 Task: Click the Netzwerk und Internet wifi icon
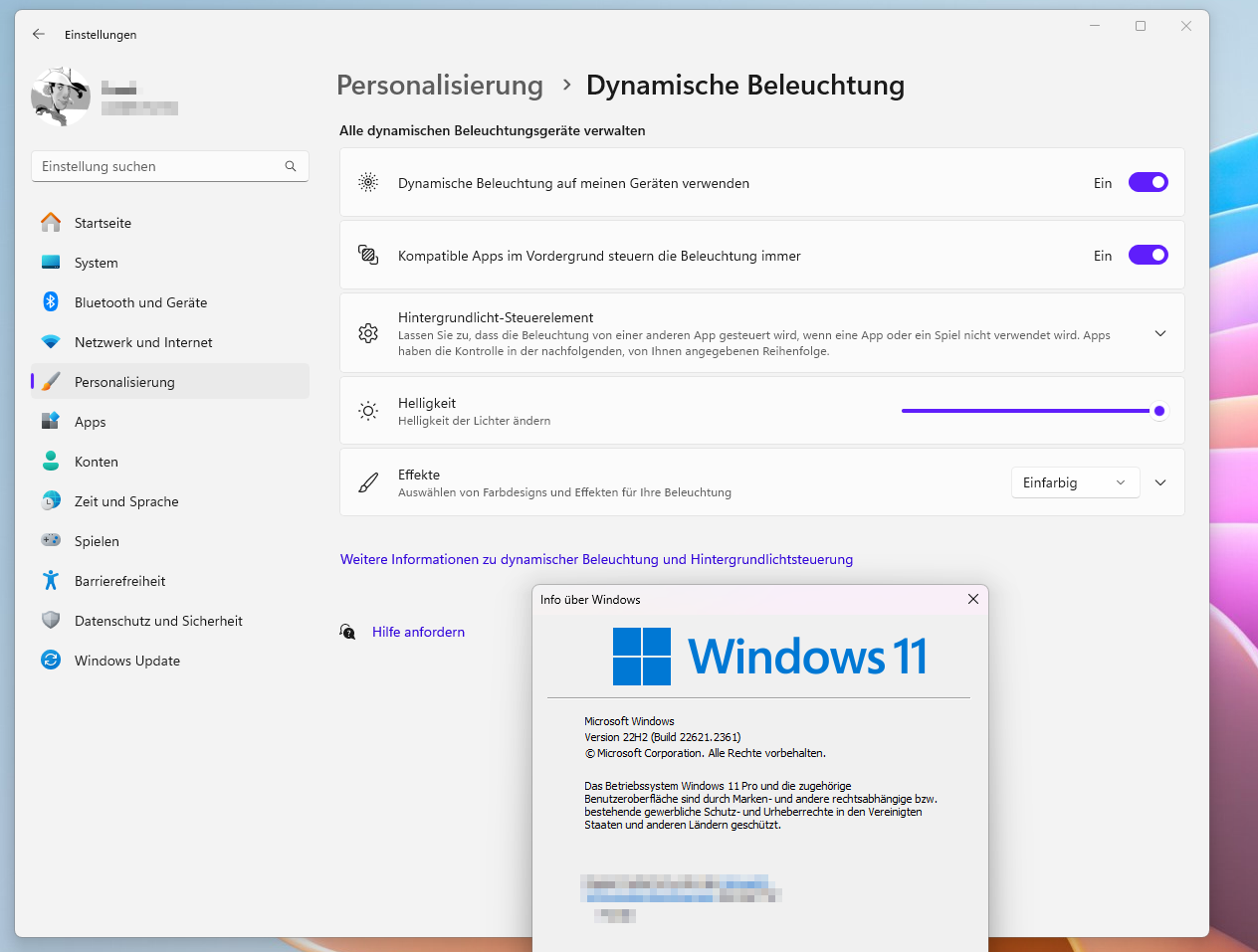(x=51, y=342)
